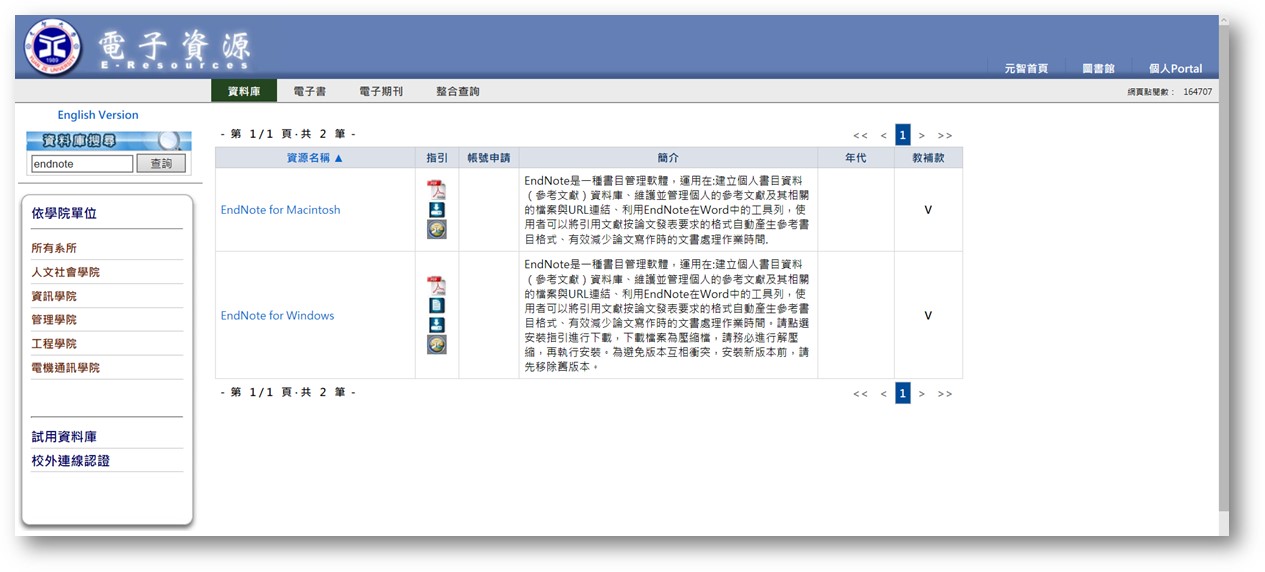Click the 簡介 column header
The width and height of the screenshot is (1265, 572).
click(668, 158)
